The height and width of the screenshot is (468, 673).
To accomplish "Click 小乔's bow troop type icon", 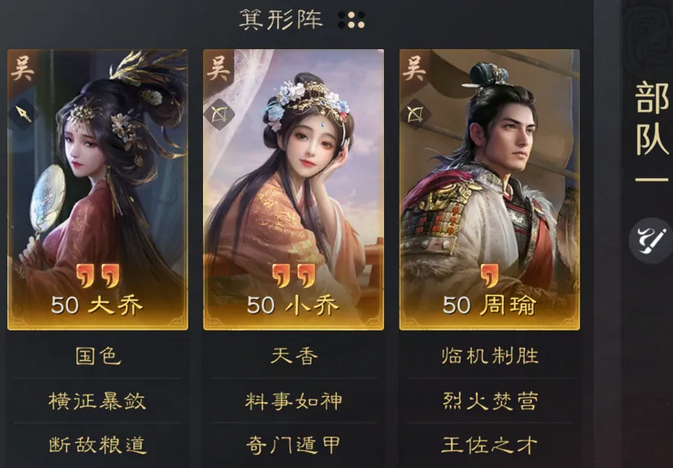I will 219,114.
